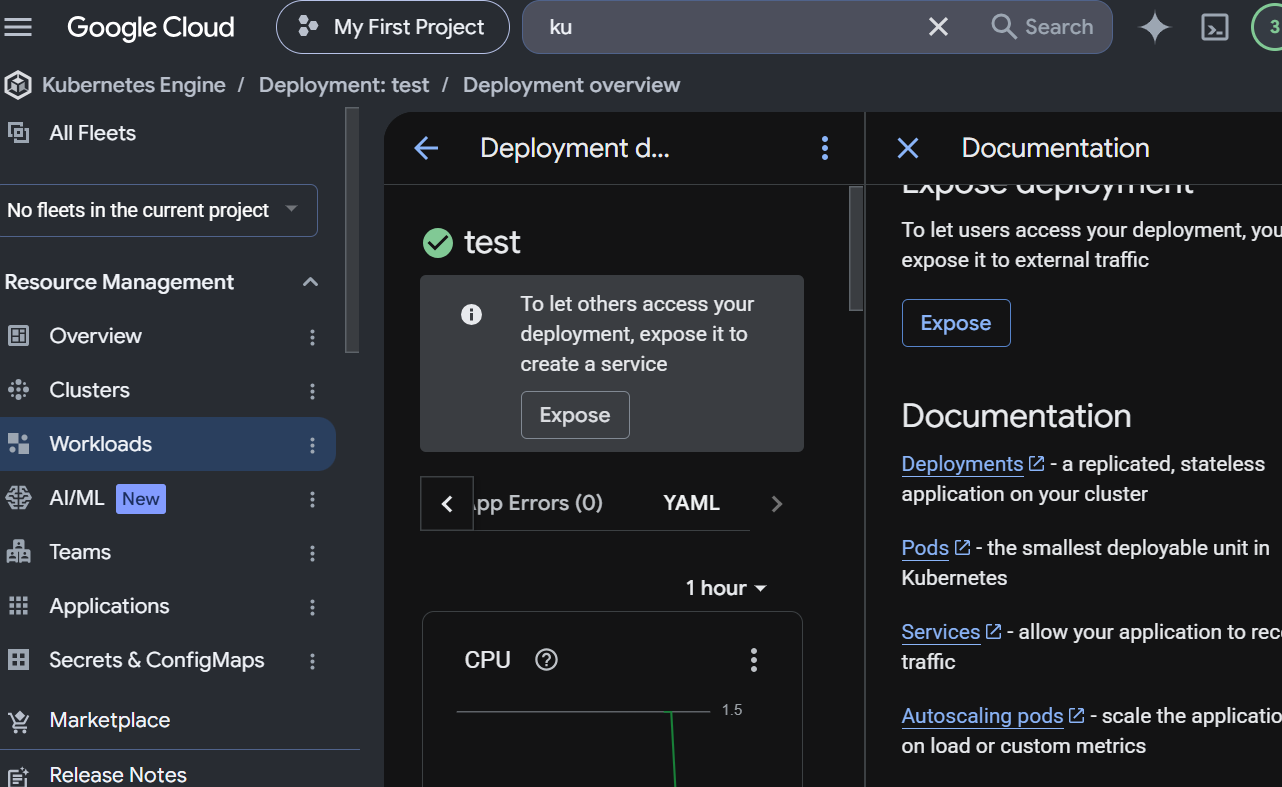This screenshot has width=1282, height=787.
Task: Open Overview in the sidebar
Action: pos(96,336)
